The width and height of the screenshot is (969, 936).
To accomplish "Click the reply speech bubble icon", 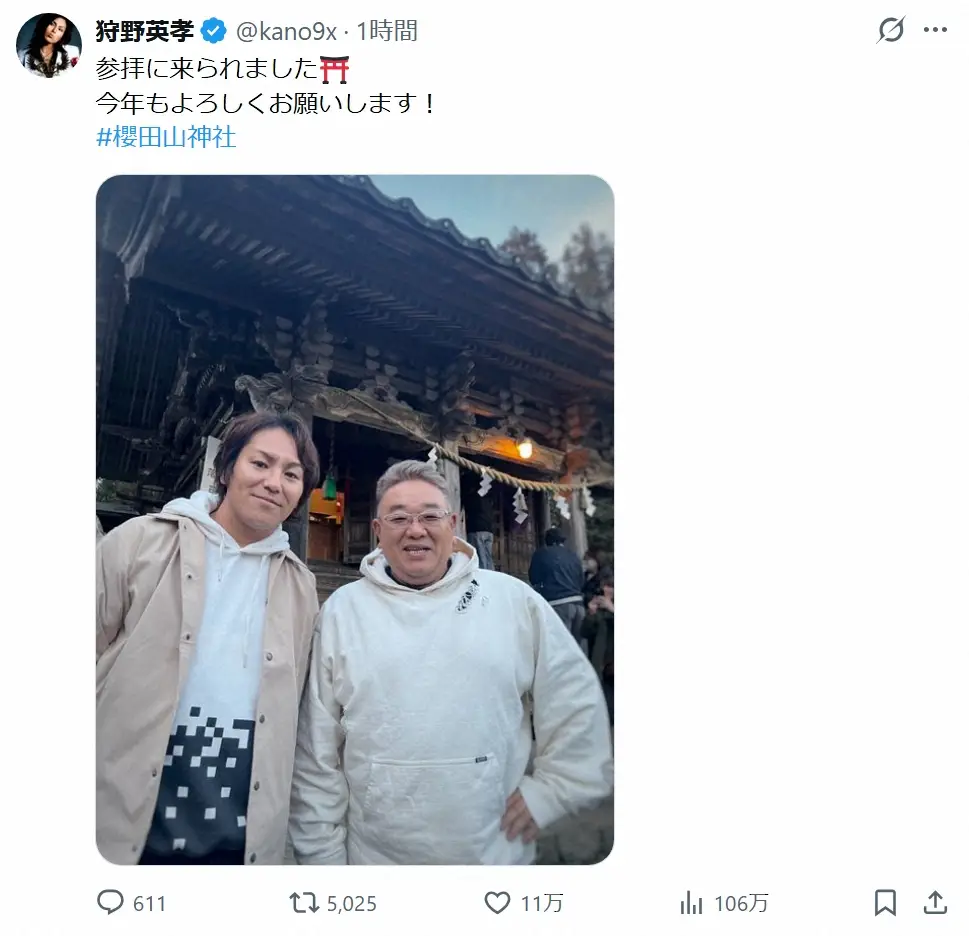I will coord(111,903).
